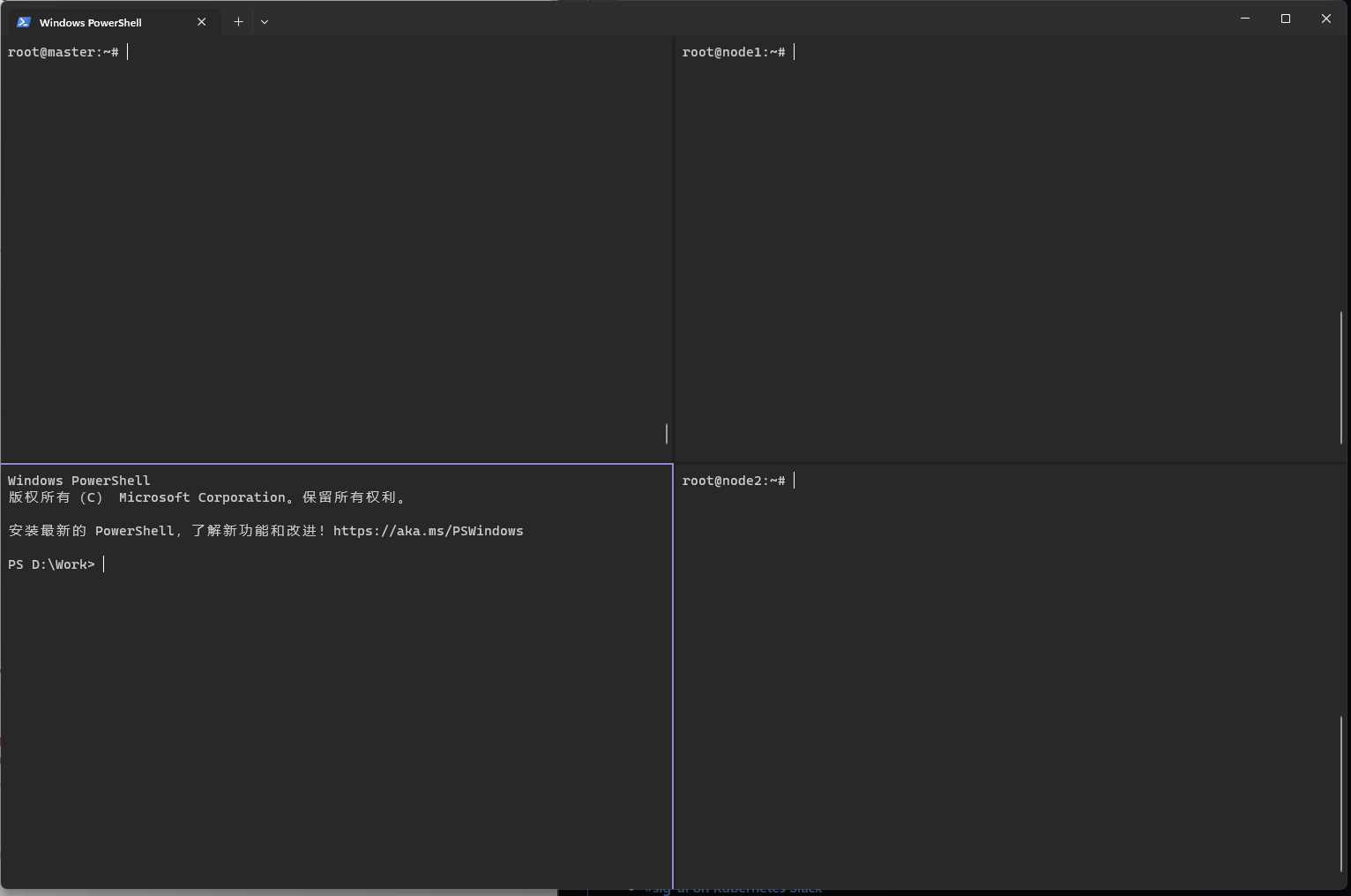Focus the root@master terminal pane prompt
The height and width of the screenshot is (896, 1351).
pos(63,53)
